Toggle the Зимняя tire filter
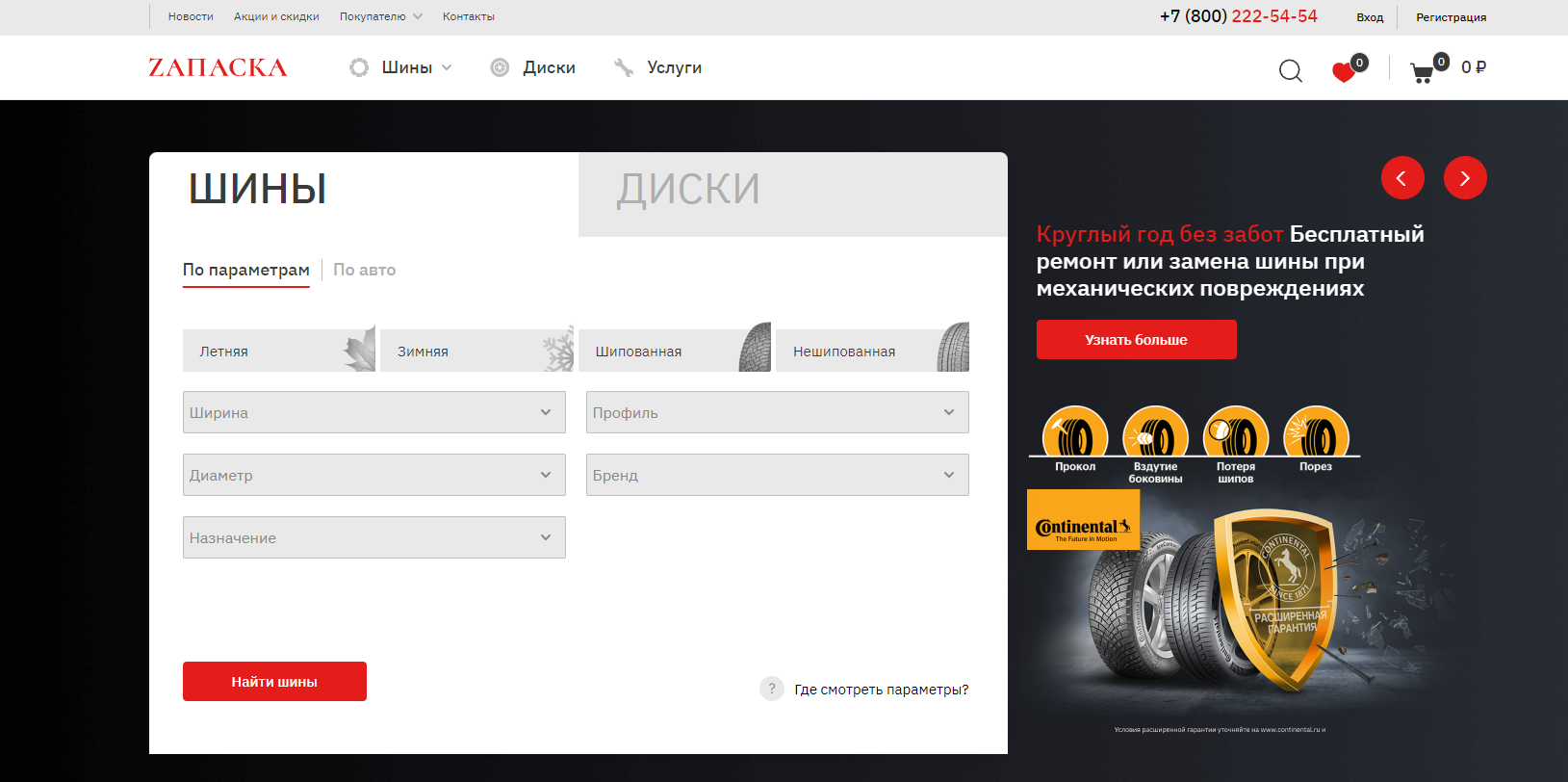 (476, 351)
